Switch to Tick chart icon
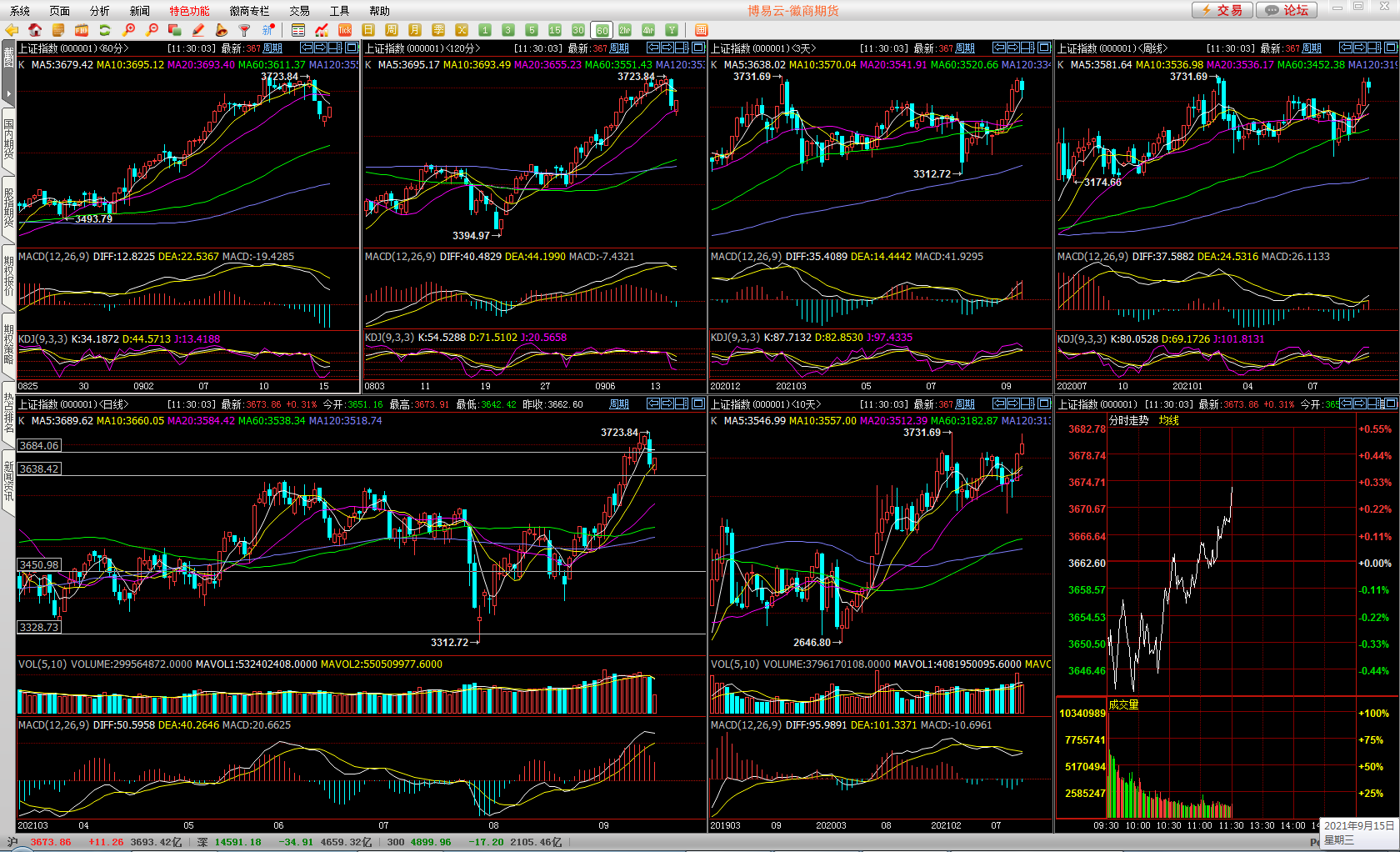 (x=345, y=30)
